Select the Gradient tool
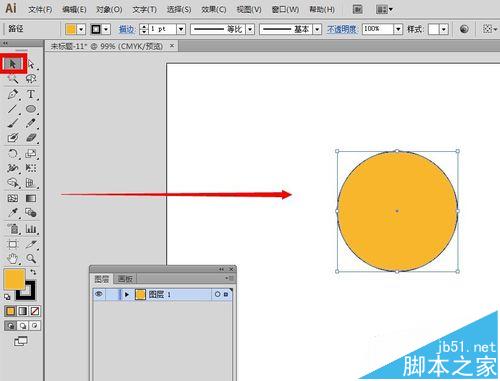500x381 pixels. click(31, 198)
